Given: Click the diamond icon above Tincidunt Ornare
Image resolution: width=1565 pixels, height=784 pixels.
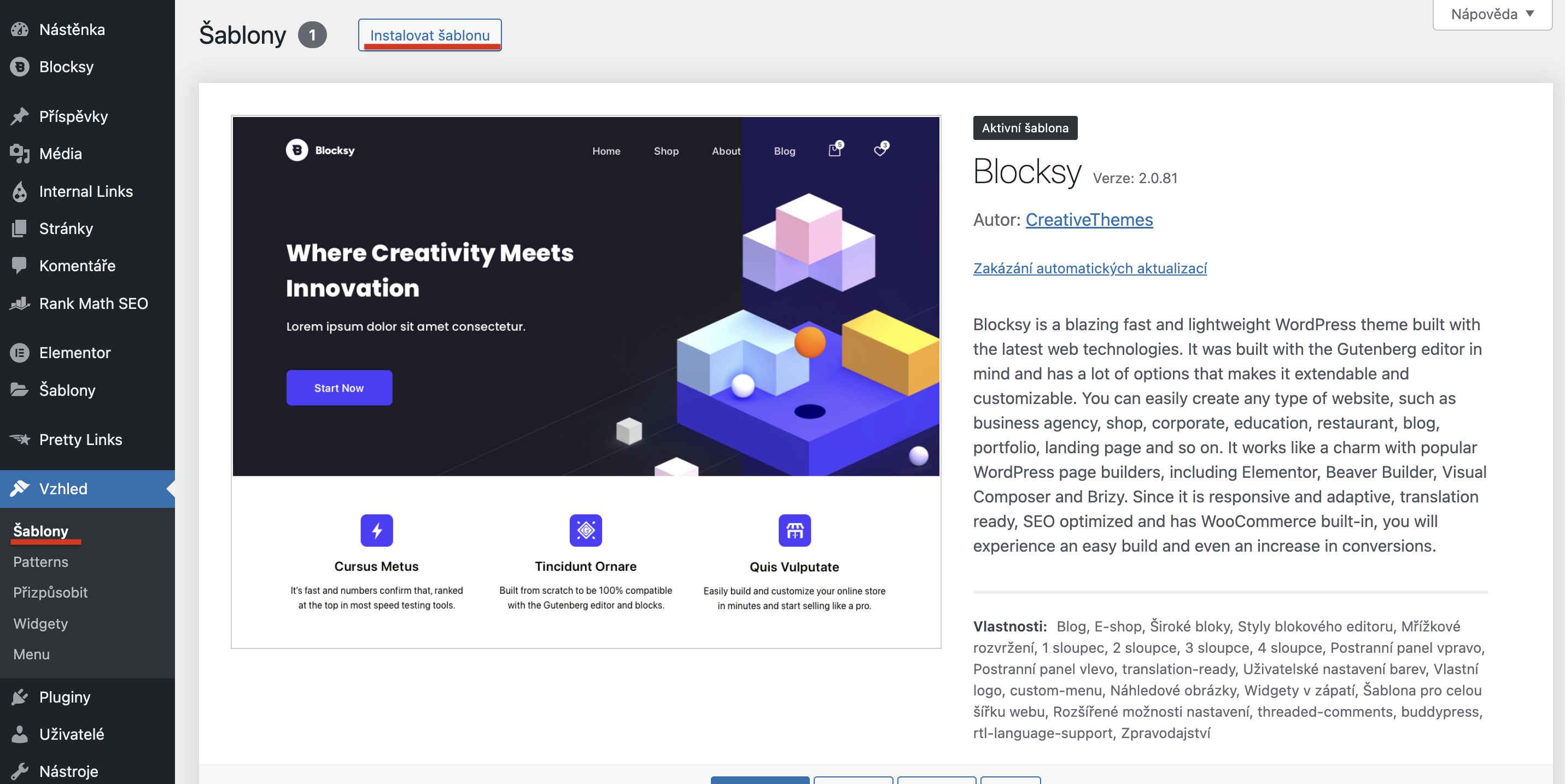Looking at the screenshot, I should tap(586, 530).
